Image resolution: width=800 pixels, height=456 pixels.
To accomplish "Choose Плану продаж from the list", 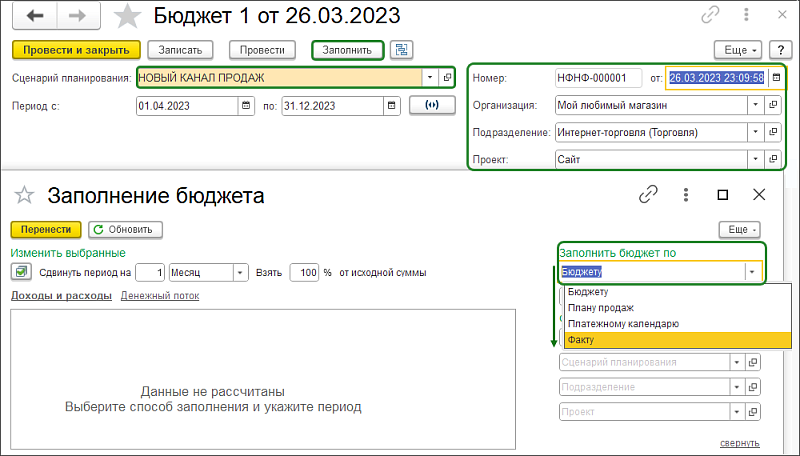I will (600, 308).
